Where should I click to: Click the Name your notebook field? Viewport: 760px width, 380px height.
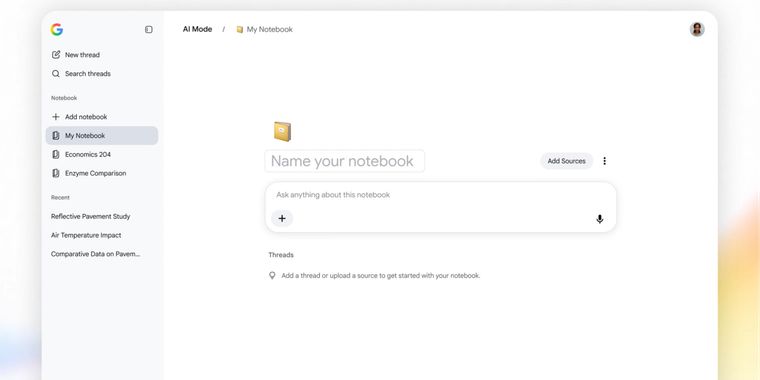click(x=345, y=161)
